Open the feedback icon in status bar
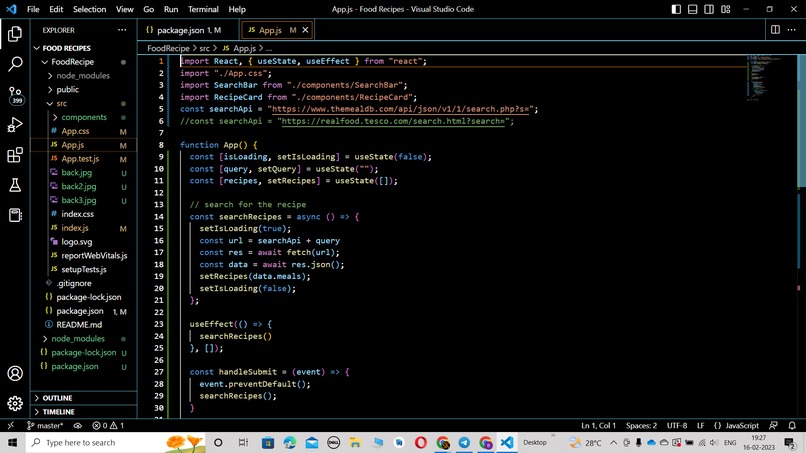 point(773,426)
